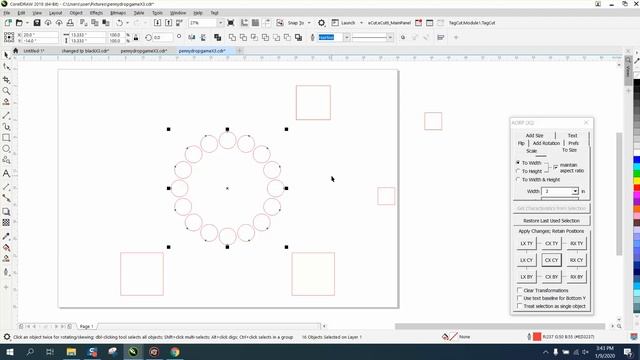Open the outline width dropdown
This screenshot has height=360, width=640.
tap(347, 38)
